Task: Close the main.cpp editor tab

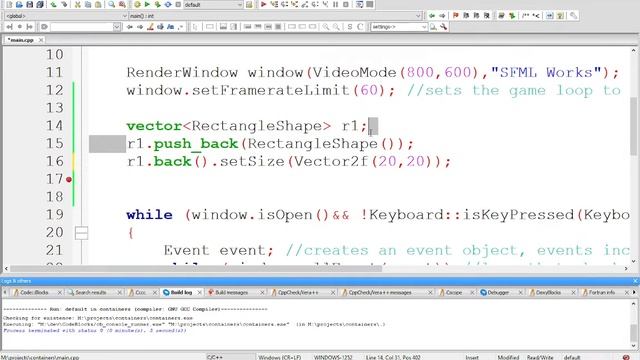Action: [x=41, y=40]
